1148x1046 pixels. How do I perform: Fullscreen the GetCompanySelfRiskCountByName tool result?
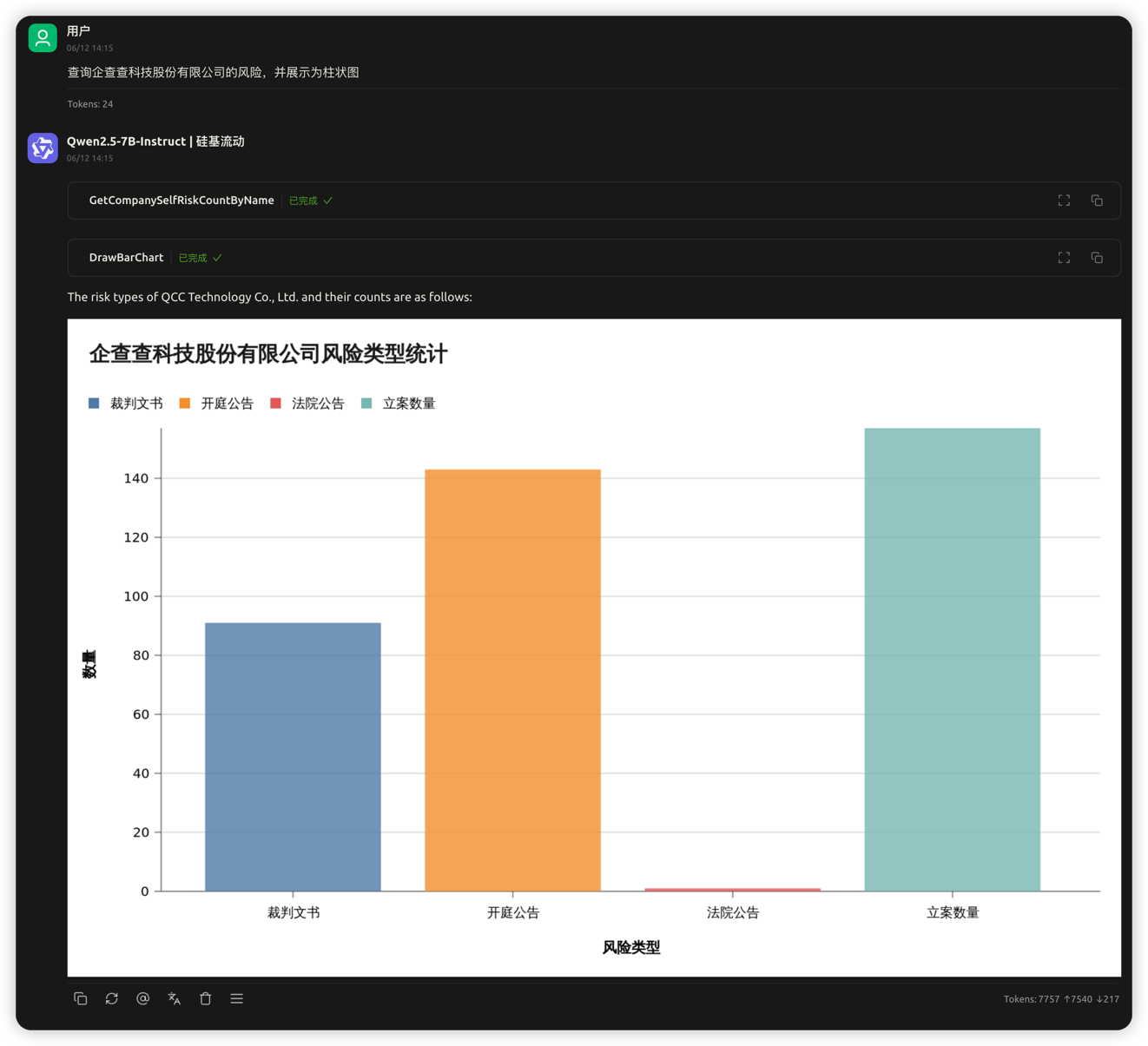pos(1064,201)
